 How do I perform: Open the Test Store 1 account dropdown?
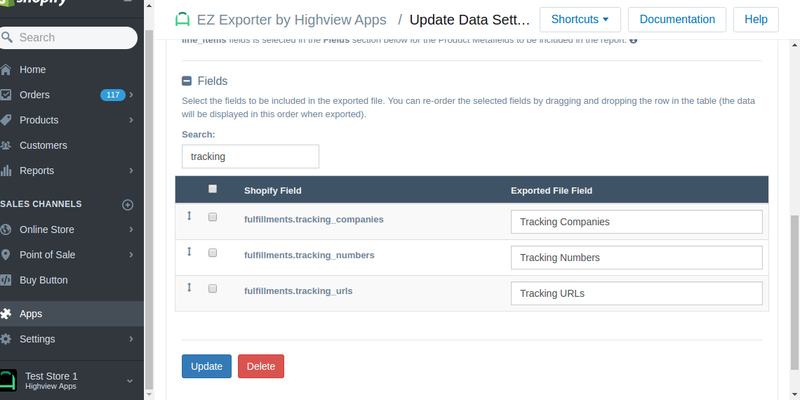point(130,381)
